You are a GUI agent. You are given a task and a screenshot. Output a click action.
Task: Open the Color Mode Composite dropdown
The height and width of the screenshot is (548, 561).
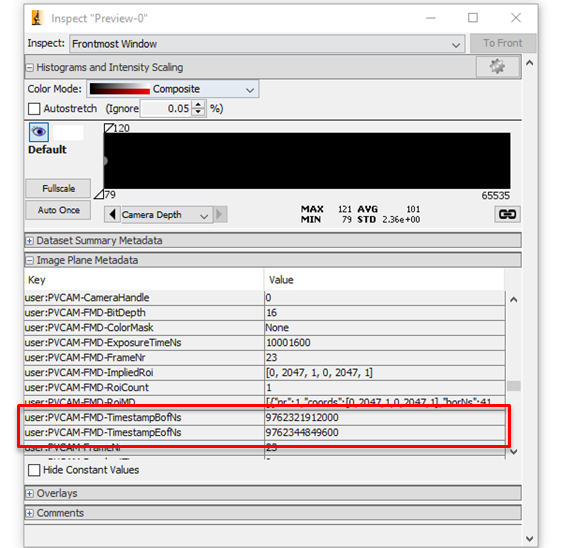(173, 89)
